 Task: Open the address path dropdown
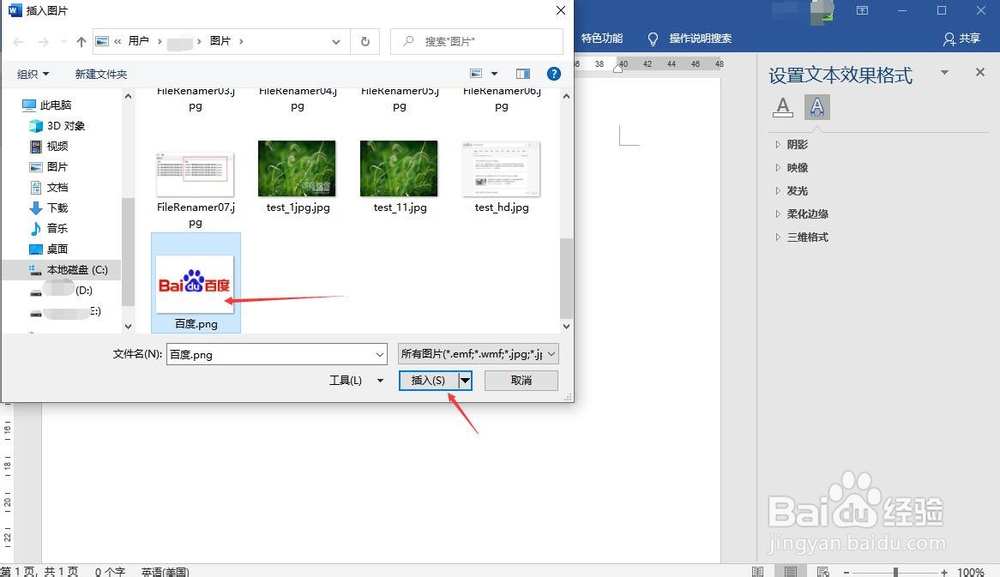point(335,42)
